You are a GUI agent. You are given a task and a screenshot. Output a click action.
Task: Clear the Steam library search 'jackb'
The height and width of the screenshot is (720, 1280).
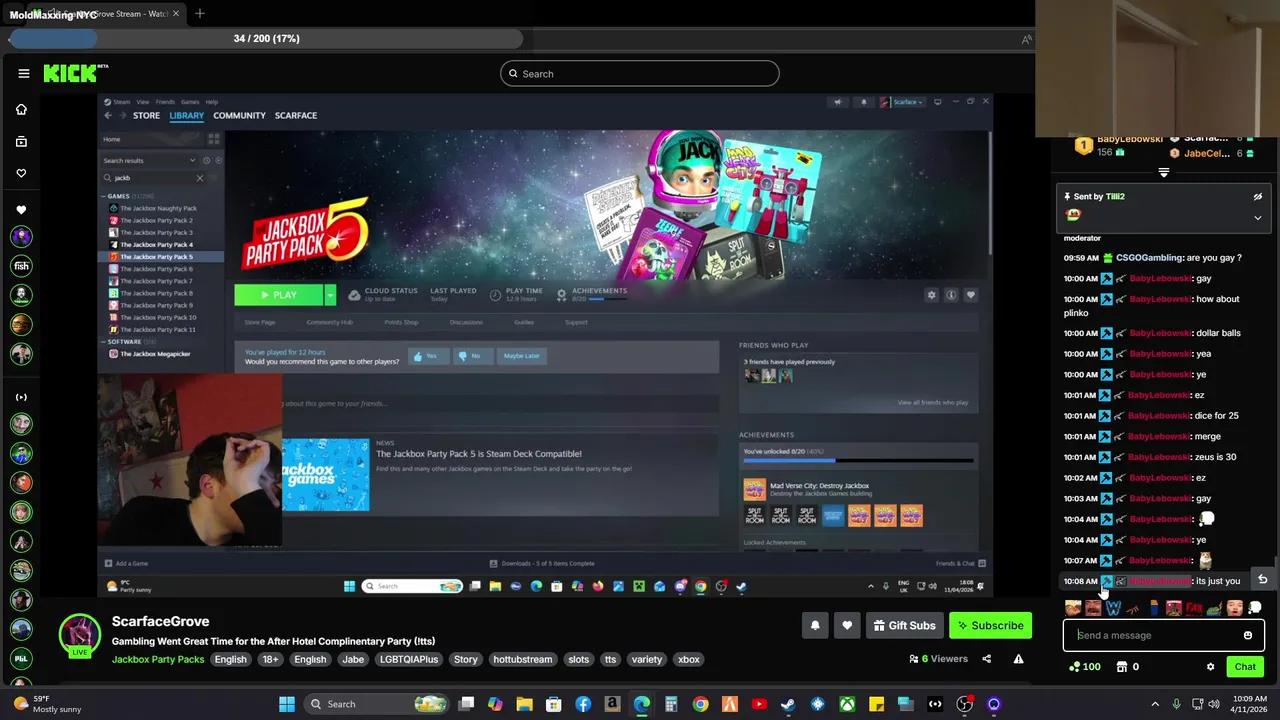[x=199, y=178]
